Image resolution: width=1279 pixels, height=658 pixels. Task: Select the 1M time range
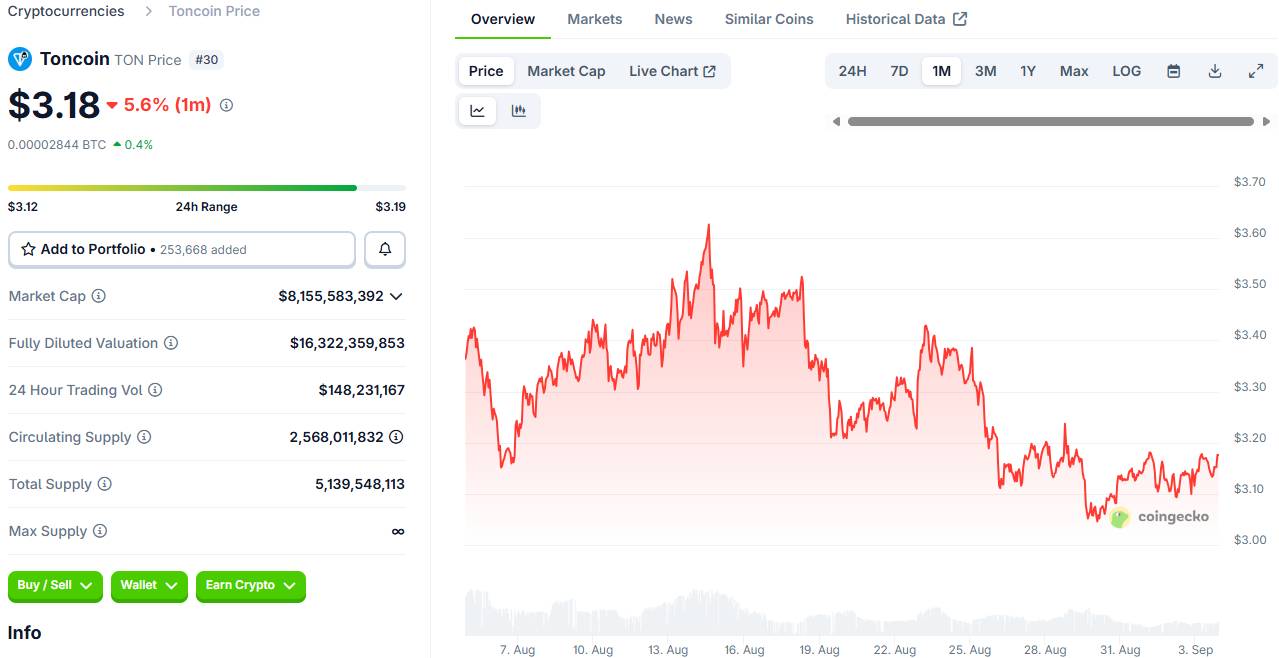pos(941,71)
